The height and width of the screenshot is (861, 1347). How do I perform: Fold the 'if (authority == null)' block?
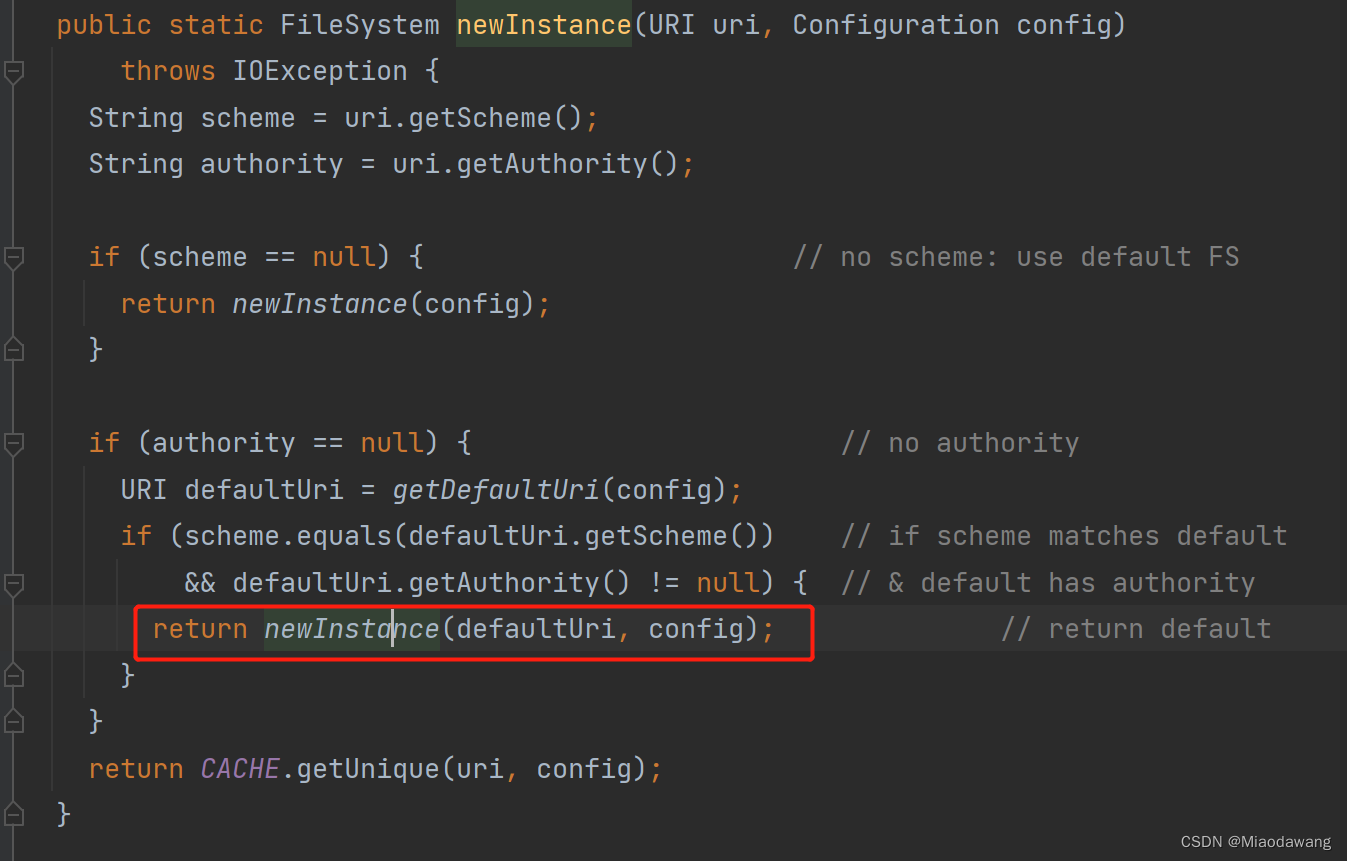(x=13, y=444)
